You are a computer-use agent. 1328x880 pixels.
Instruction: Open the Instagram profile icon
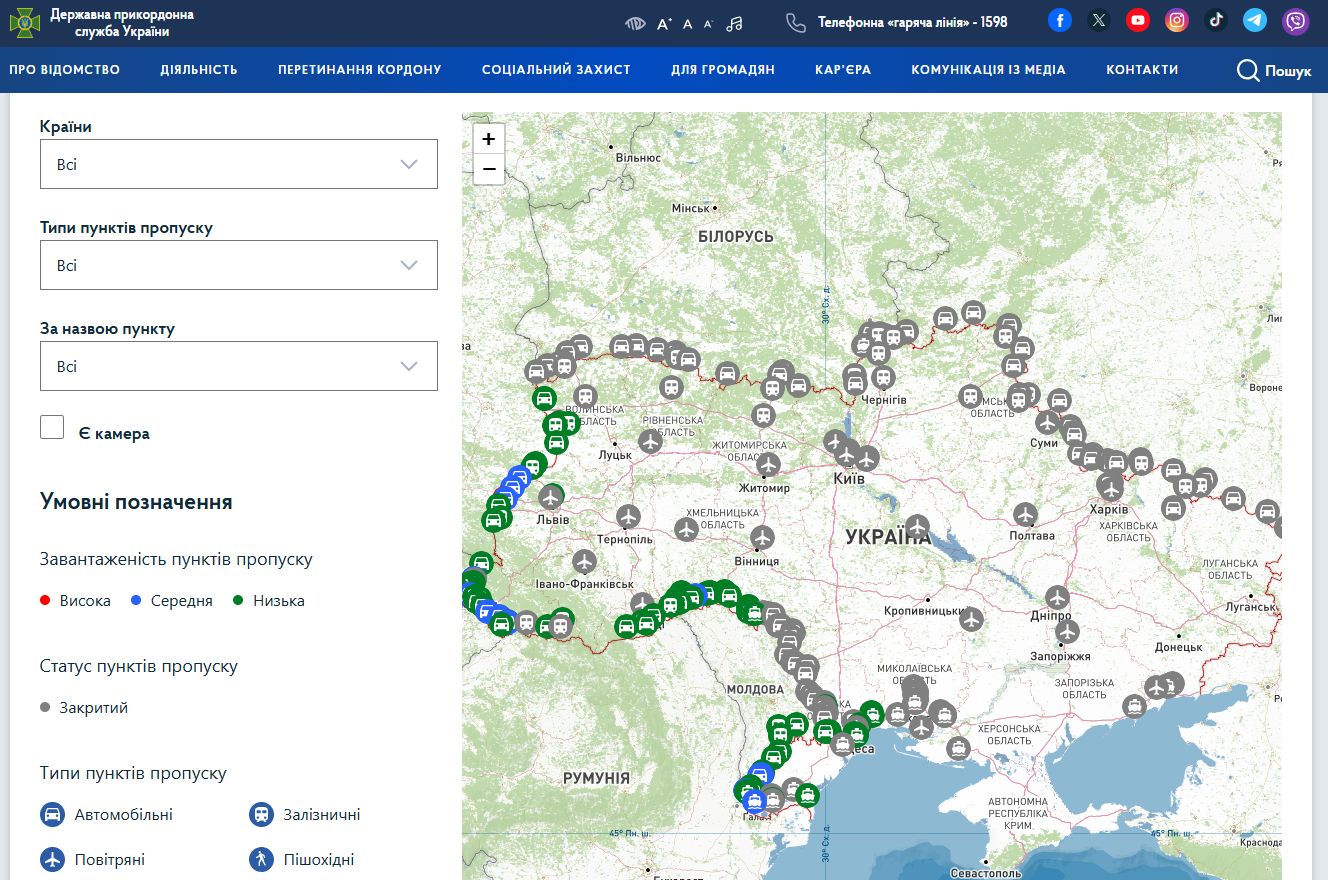tap(1177, 20)
